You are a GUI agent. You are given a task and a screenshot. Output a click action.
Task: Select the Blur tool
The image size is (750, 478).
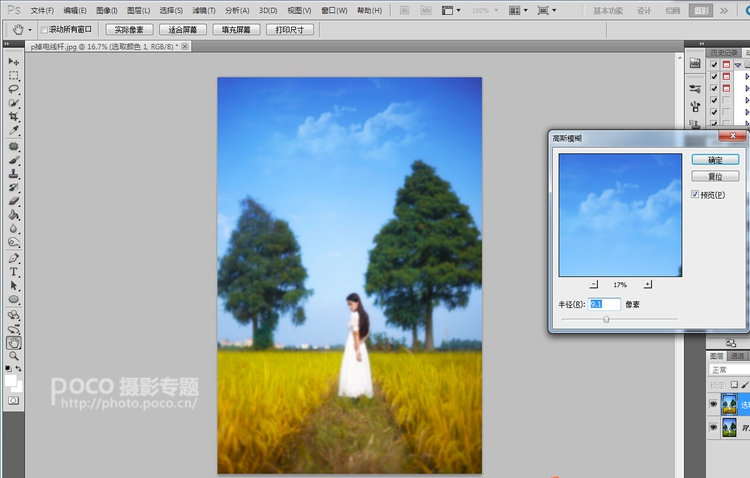point(13,229)
